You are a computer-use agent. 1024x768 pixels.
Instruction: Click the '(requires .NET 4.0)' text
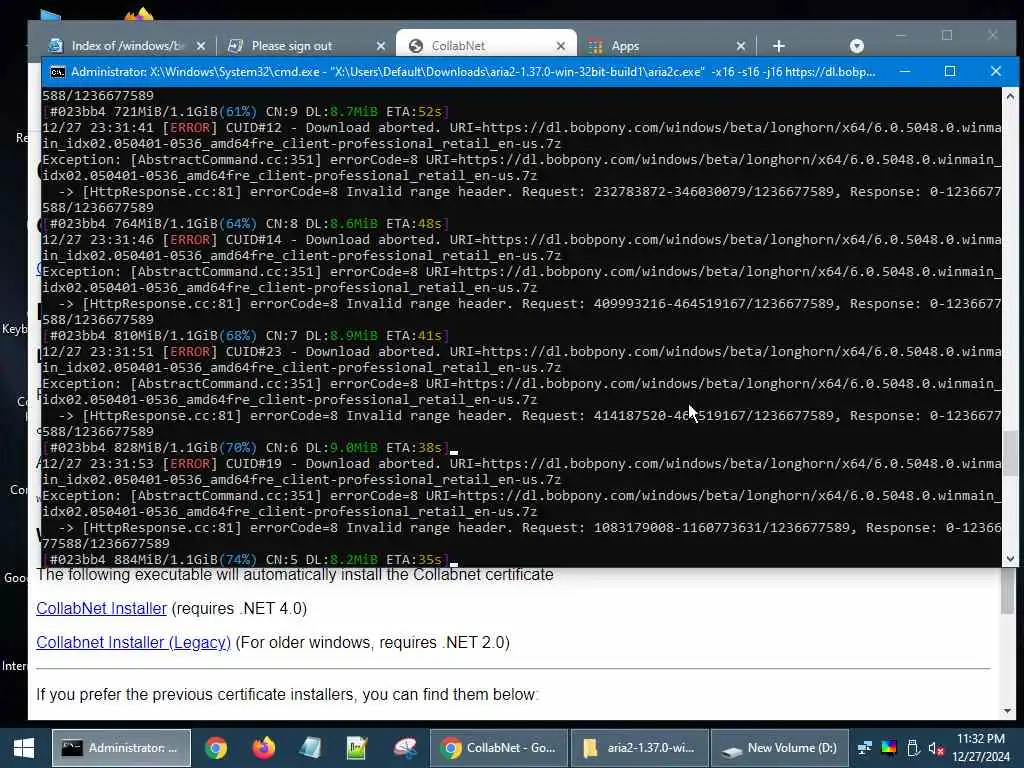239,609
